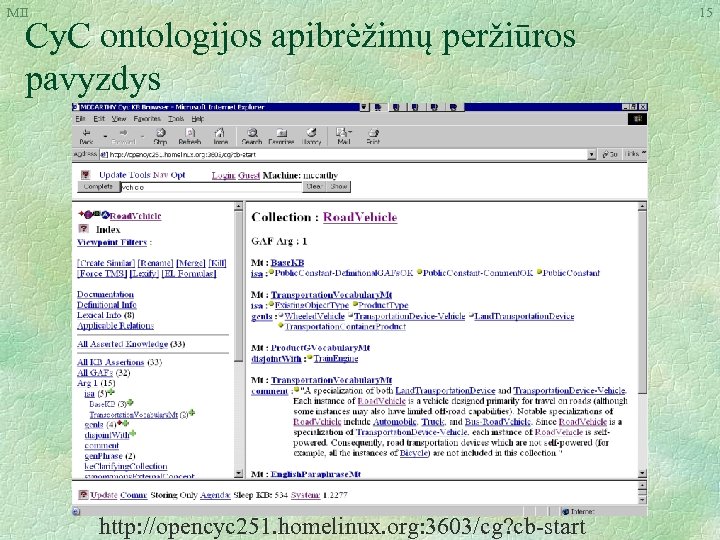Expand the address bar dropdown arrow
The width and height of the screenshot is (720, 540).
pyautogui.click(x=592, y=155)
